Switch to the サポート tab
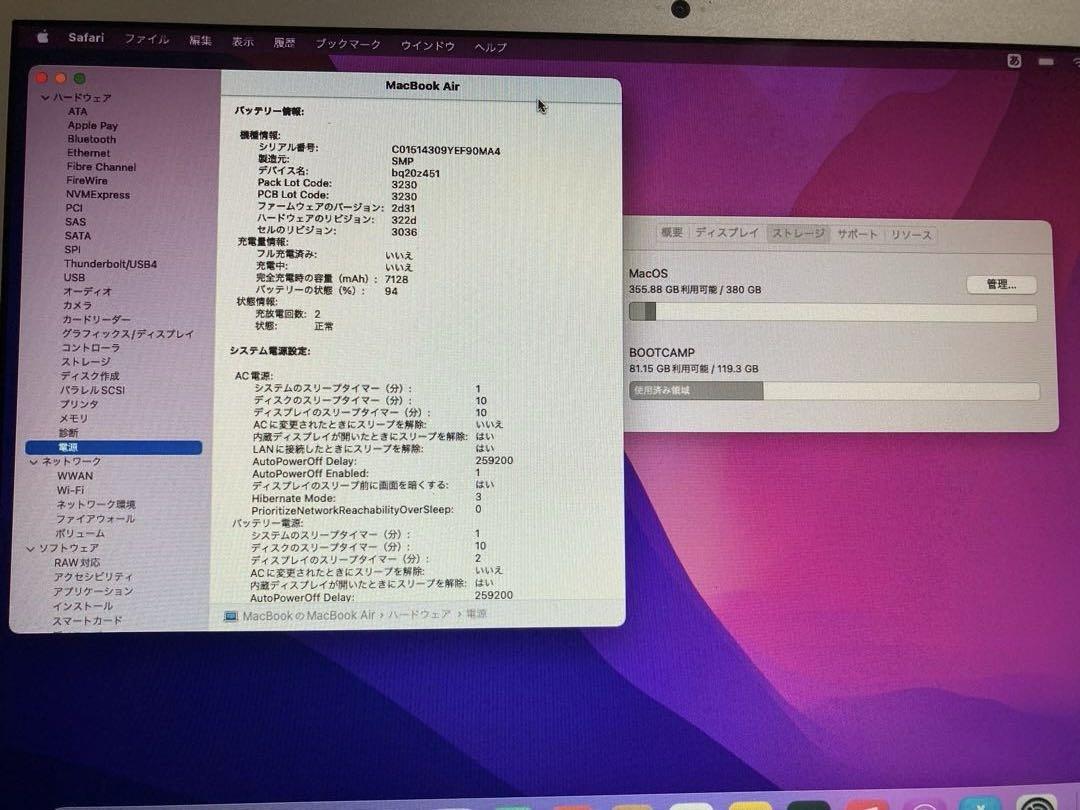 [x=857, y=234]
